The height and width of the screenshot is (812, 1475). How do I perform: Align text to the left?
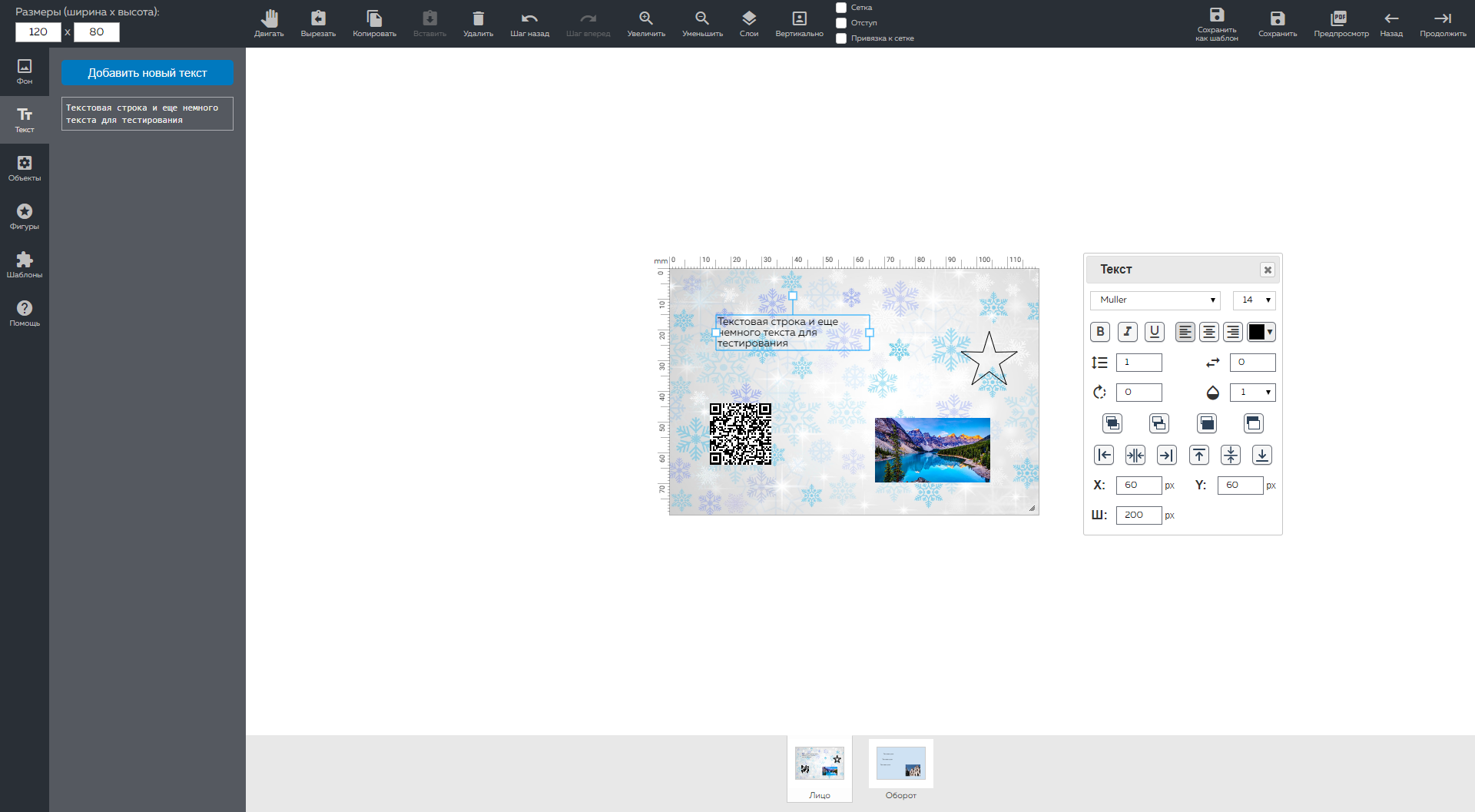[1185, 332]
